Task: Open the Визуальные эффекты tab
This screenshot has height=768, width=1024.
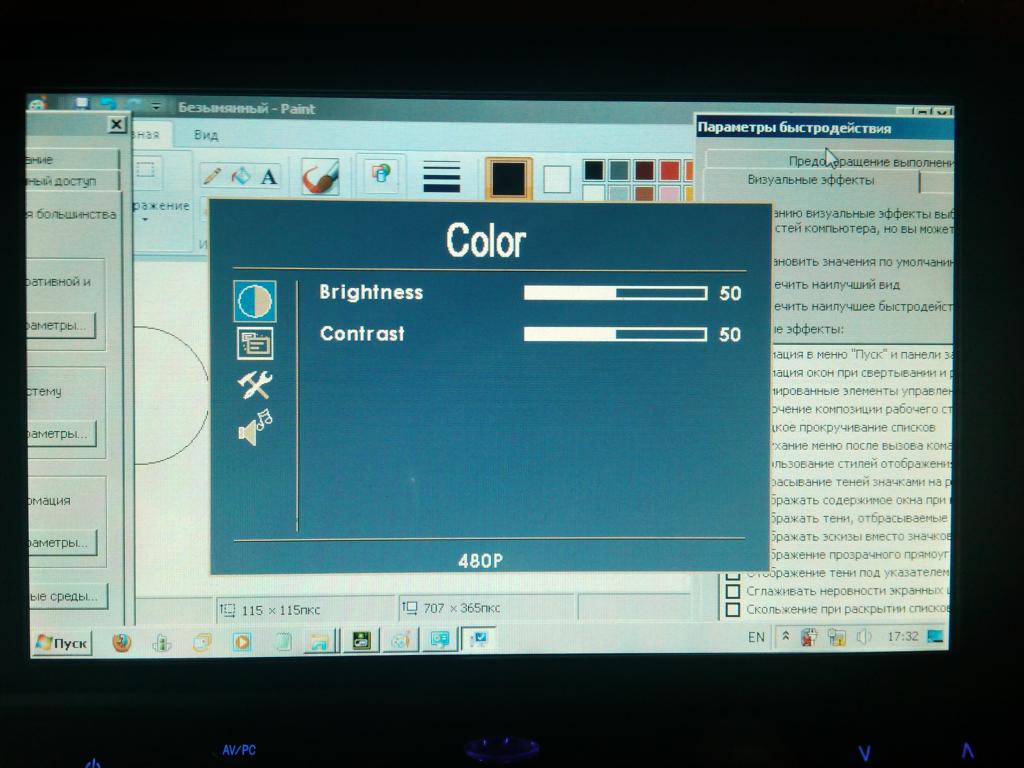Action: (x=810, y=180)
